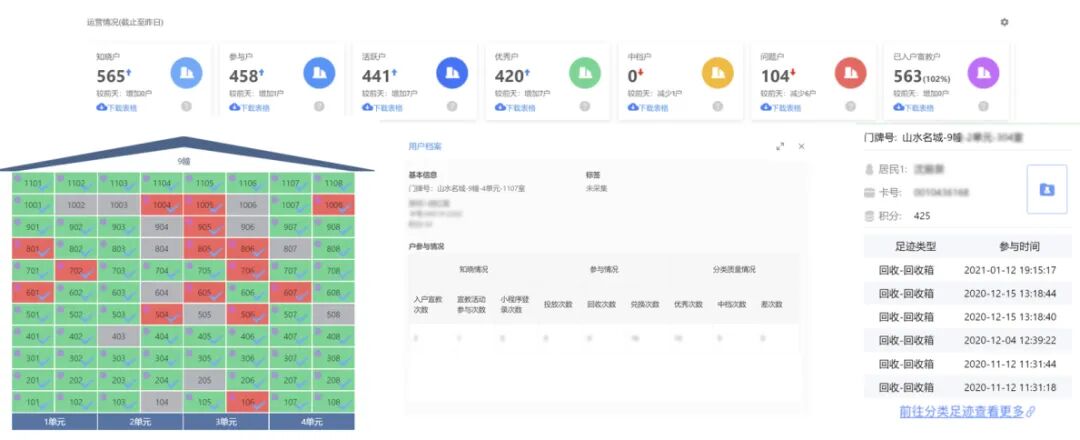
Task: Select red room 702 cell
Action: coord(76,271)
